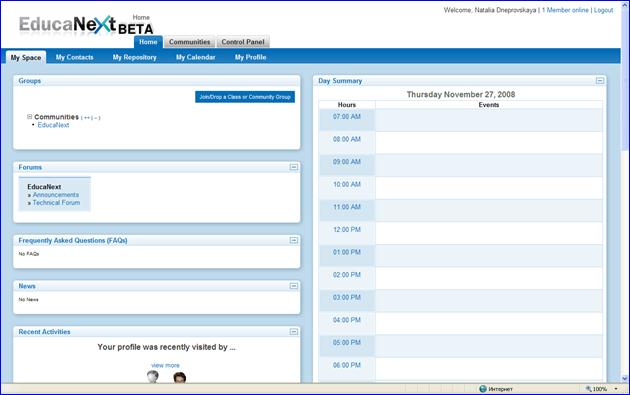Open My Calendar
This screenshot has height=395, width=630.
tap(196, 57)
